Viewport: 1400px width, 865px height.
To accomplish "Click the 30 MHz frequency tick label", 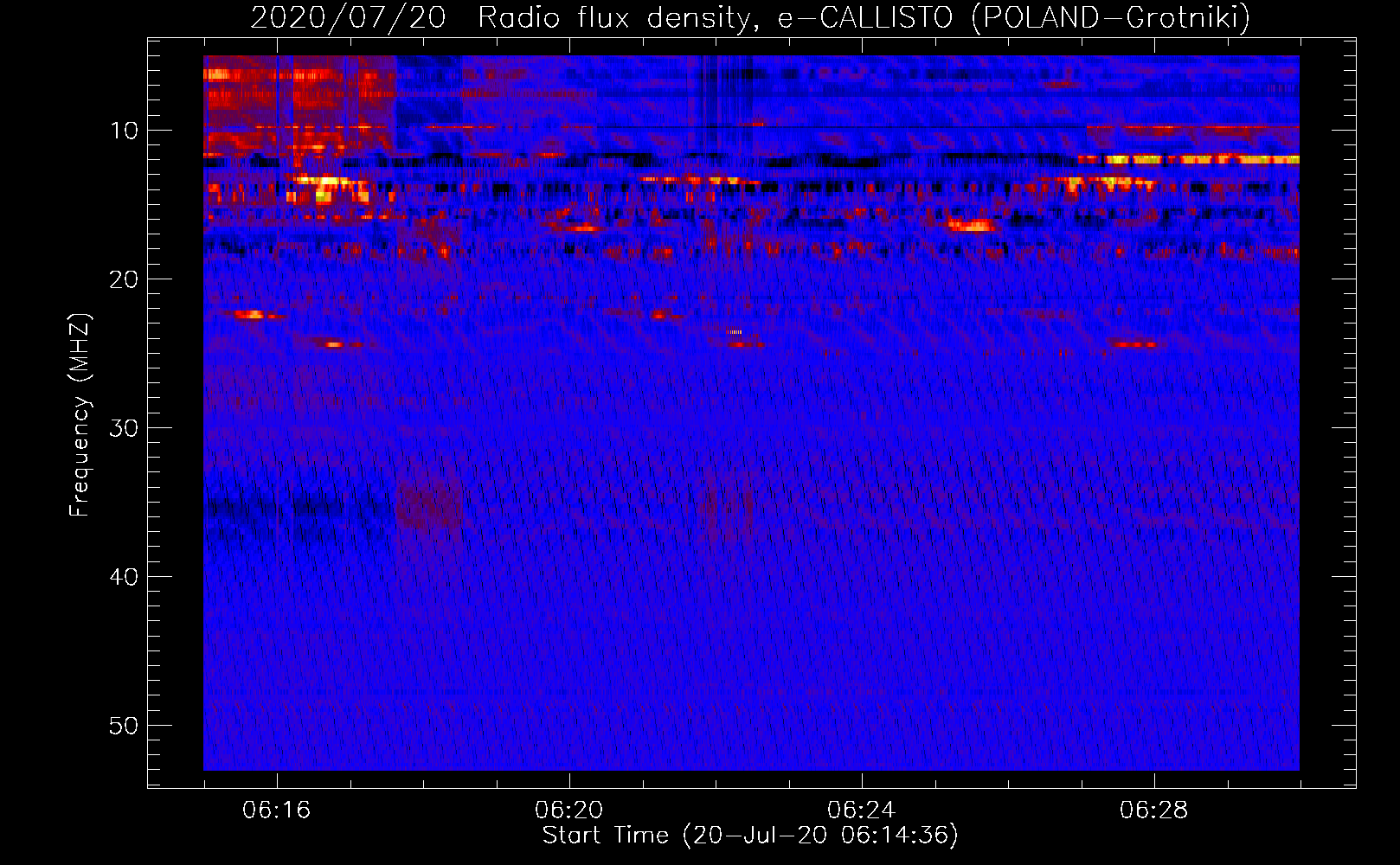I will [x=125, y=428].
